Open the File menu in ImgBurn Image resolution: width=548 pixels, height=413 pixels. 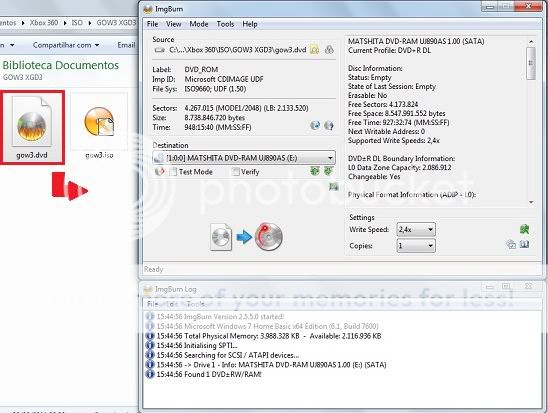(152, 24)
